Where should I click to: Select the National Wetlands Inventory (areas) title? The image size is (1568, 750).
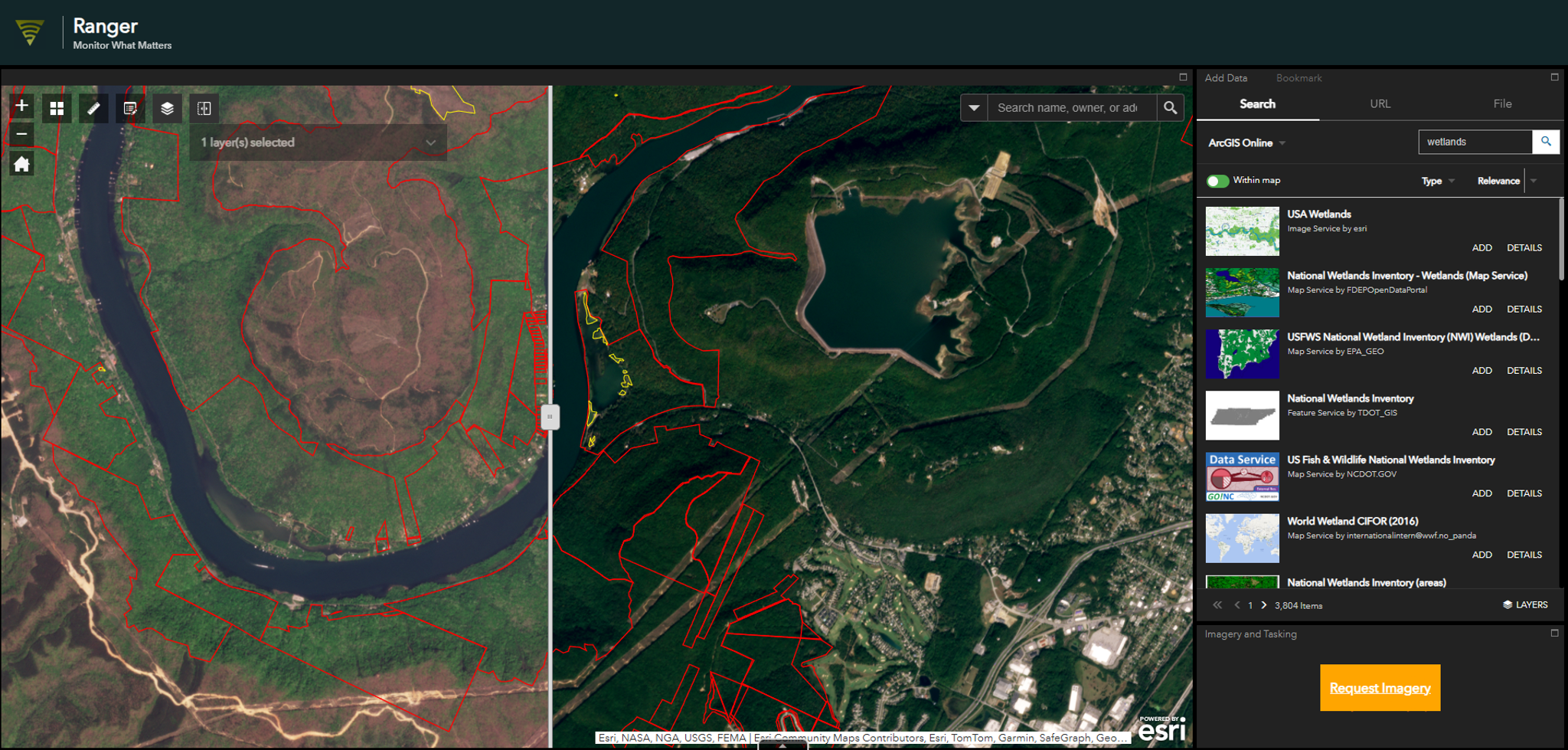(1366, 583)
